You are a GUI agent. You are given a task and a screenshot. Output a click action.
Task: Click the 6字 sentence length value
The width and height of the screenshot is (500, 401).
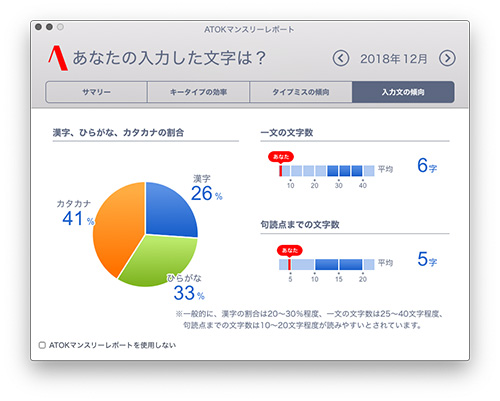(x=427, y=166)
